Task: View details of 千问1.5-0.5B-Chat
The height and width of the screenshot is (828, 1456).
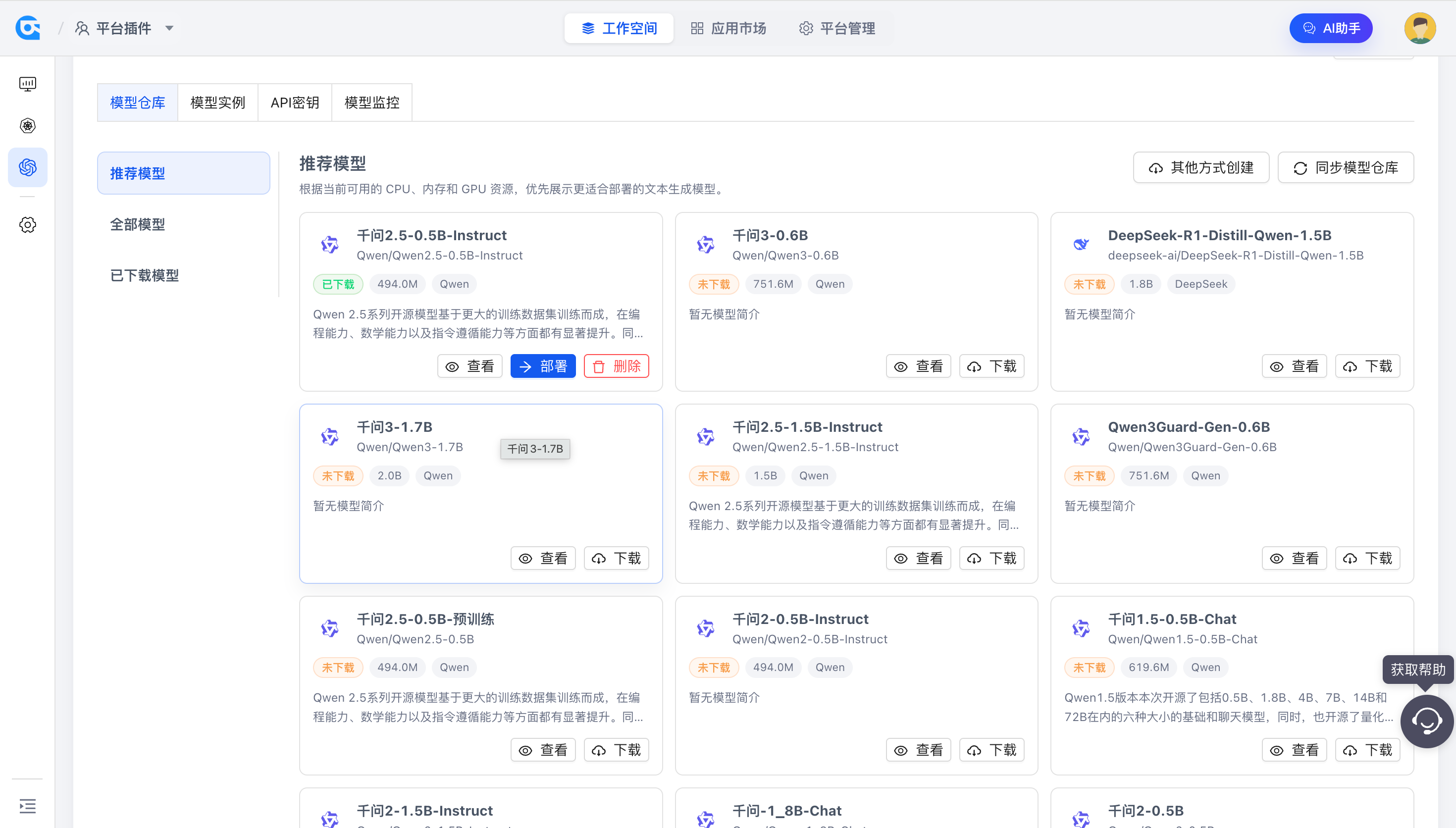Action: click(x=1294, y=750)
